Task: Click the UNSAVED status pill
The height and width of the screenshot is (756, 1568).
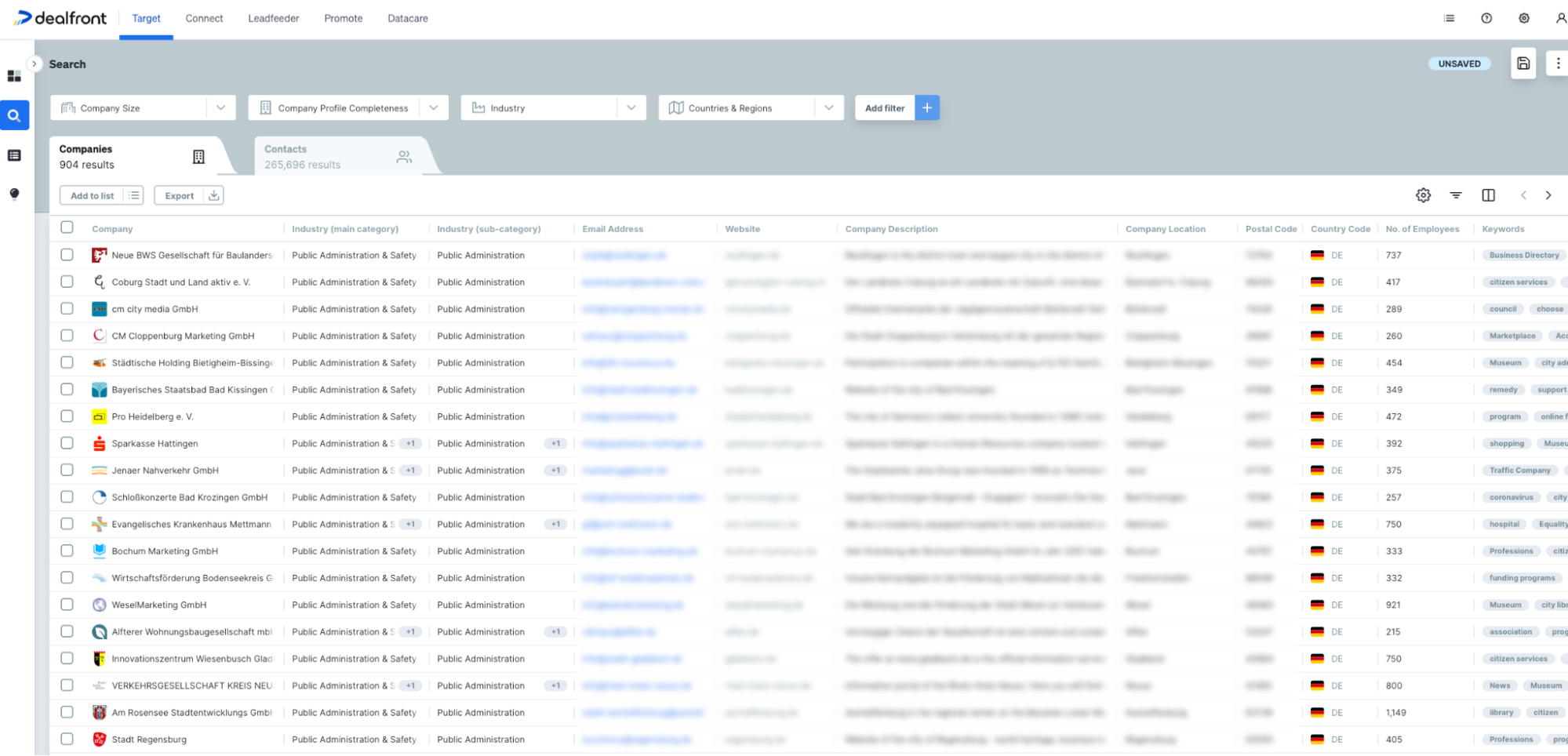Action: pyautogui.click(x=1459, y=64)
